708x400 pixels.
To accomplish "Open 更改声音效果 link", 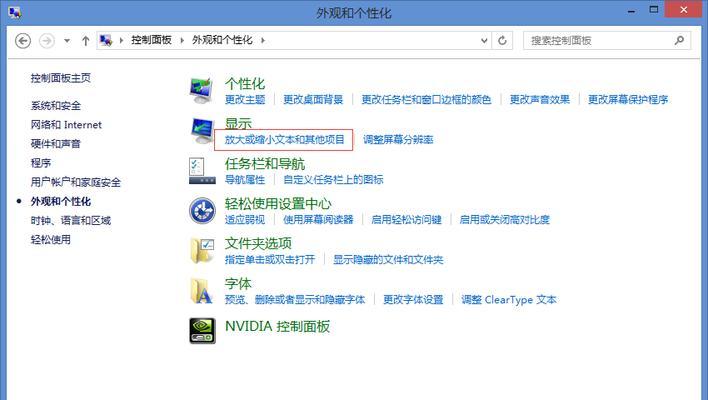I will pos(540,99).
